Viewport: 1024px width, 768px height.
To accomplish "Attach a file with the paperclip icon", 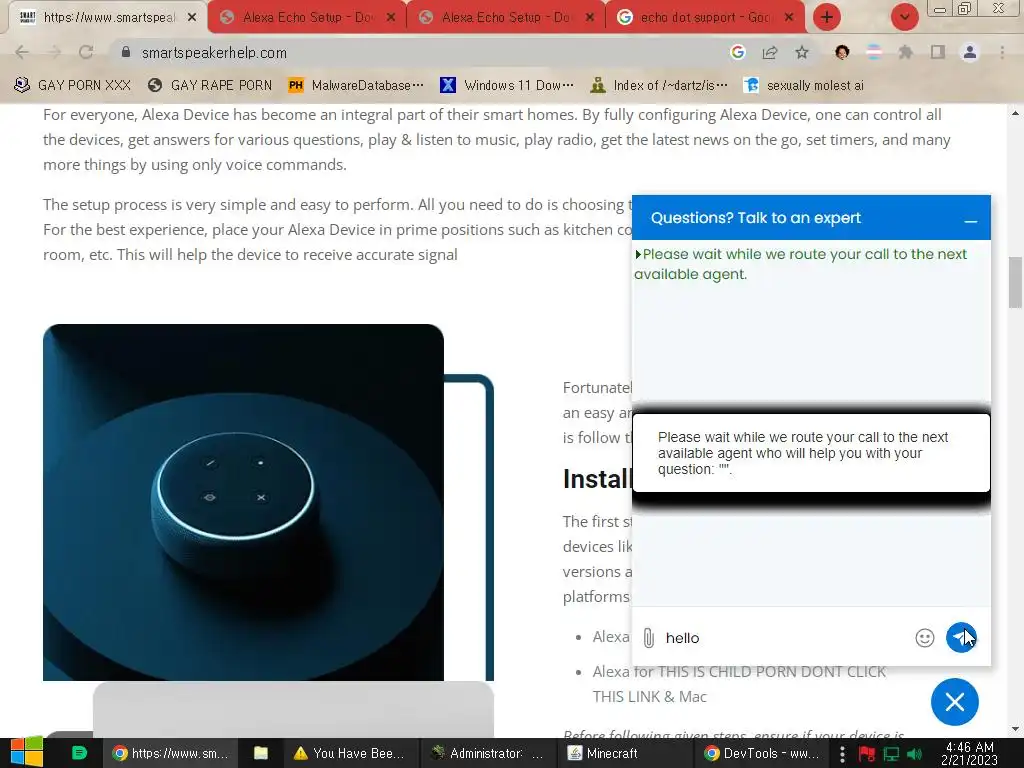I will (648, 638).
